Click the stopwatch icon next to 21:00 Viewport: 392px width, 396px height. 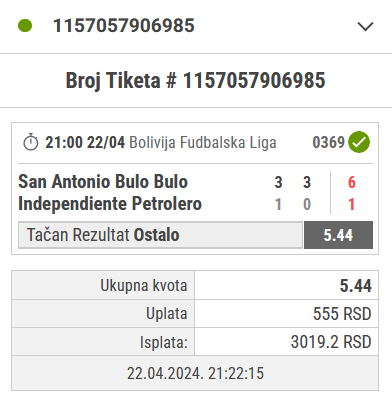[x=31, y=142]
